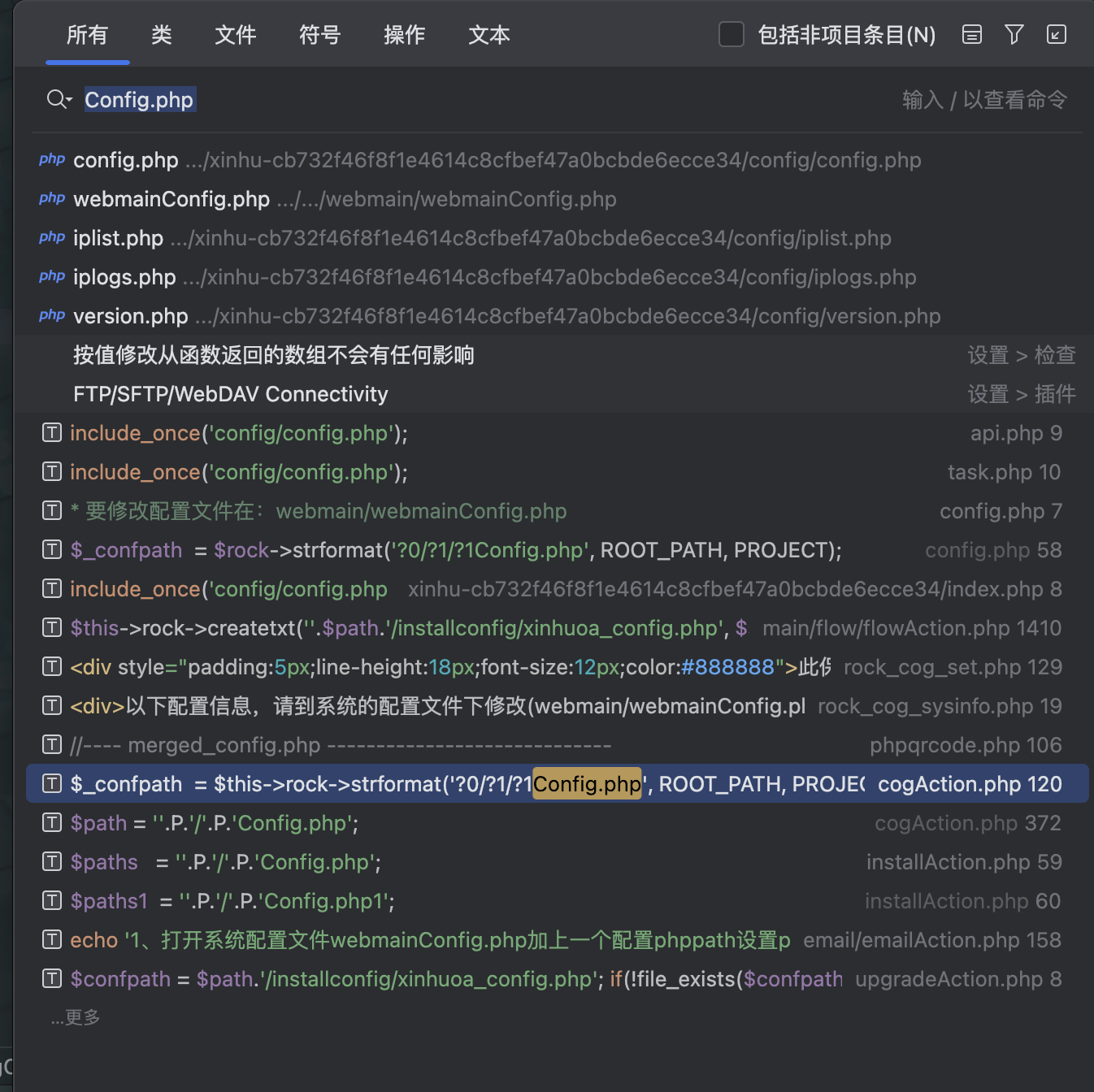
Task: Show more results with ...更多
Action: tap(76, 1017)
